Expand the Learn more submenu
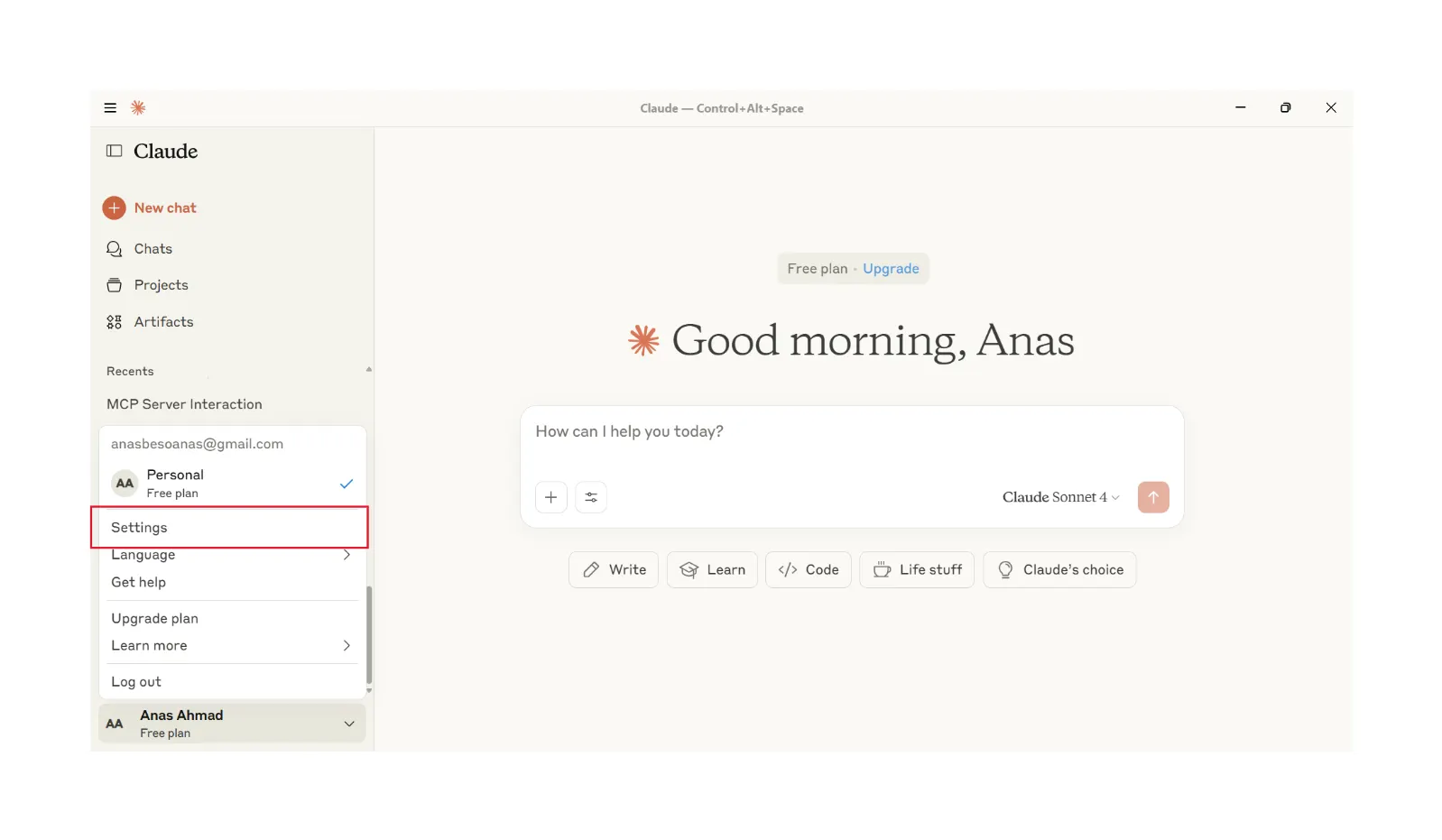 click(x=232, y=646)
